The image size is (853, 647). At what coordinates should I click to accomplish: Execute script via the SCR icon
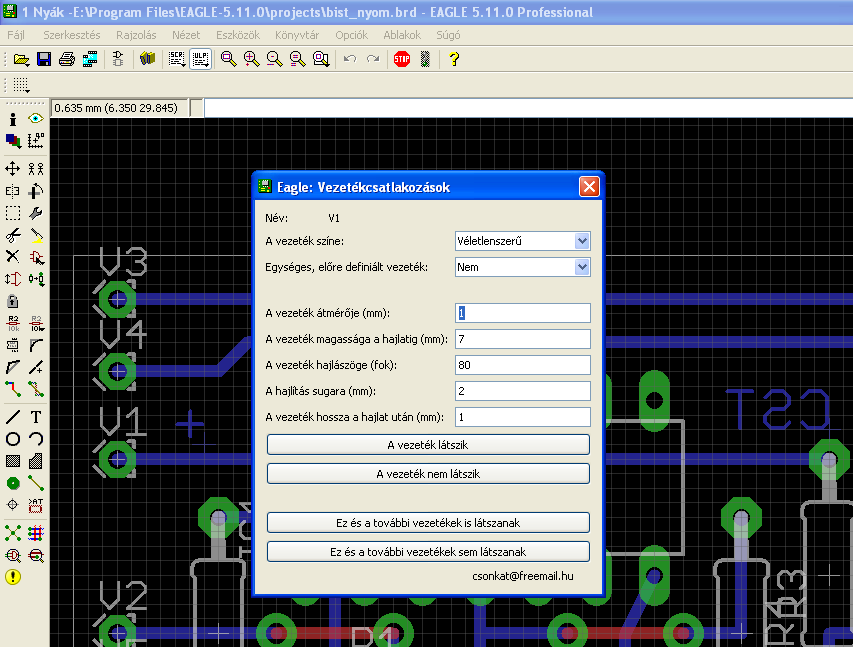point(177,59)
